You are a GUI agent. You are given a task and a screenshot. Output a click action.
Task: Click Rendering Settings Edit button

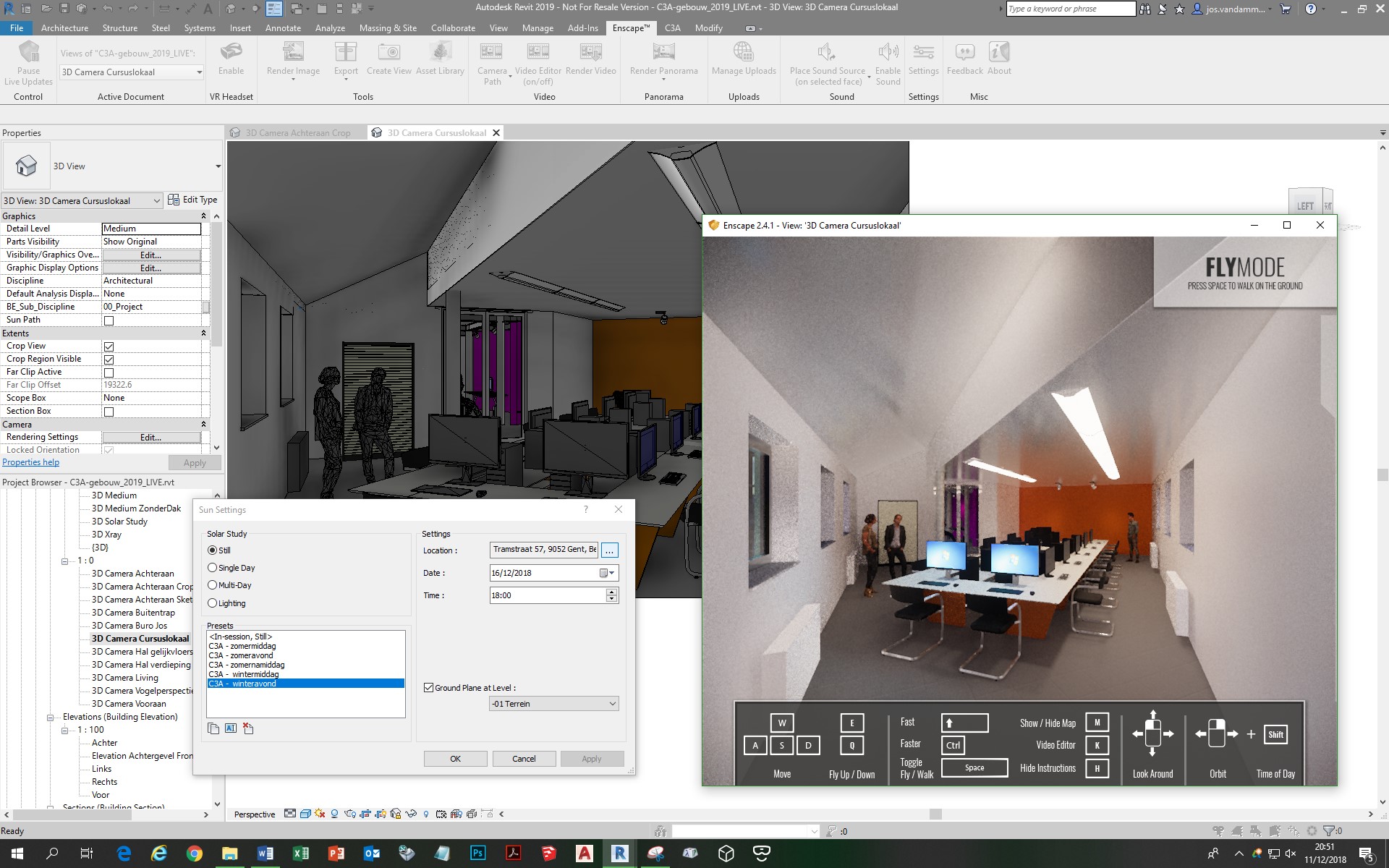[x=150, y=438]
